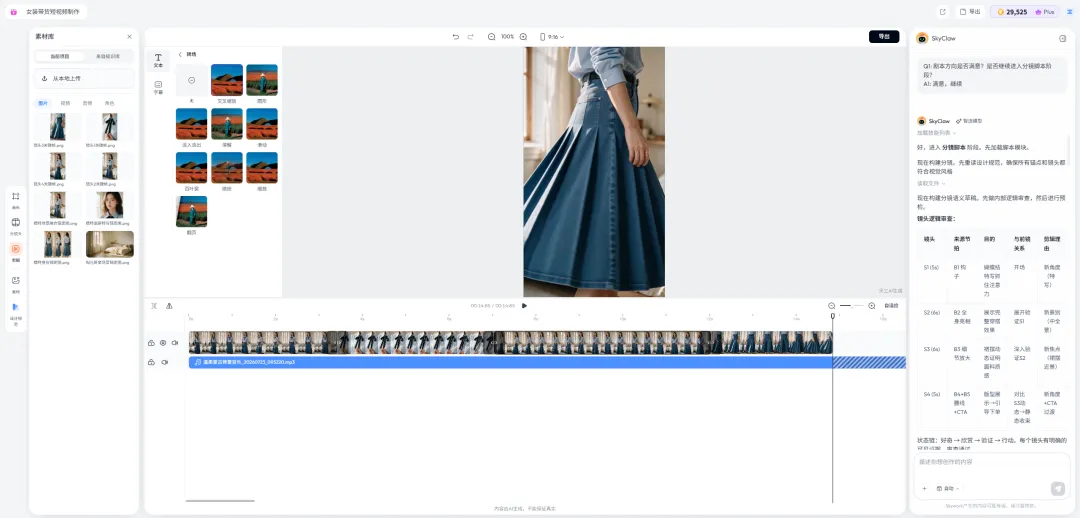This screenshot has height=518, width=1080.
Task: Zoom in the timeline
Action: (871, 305)
